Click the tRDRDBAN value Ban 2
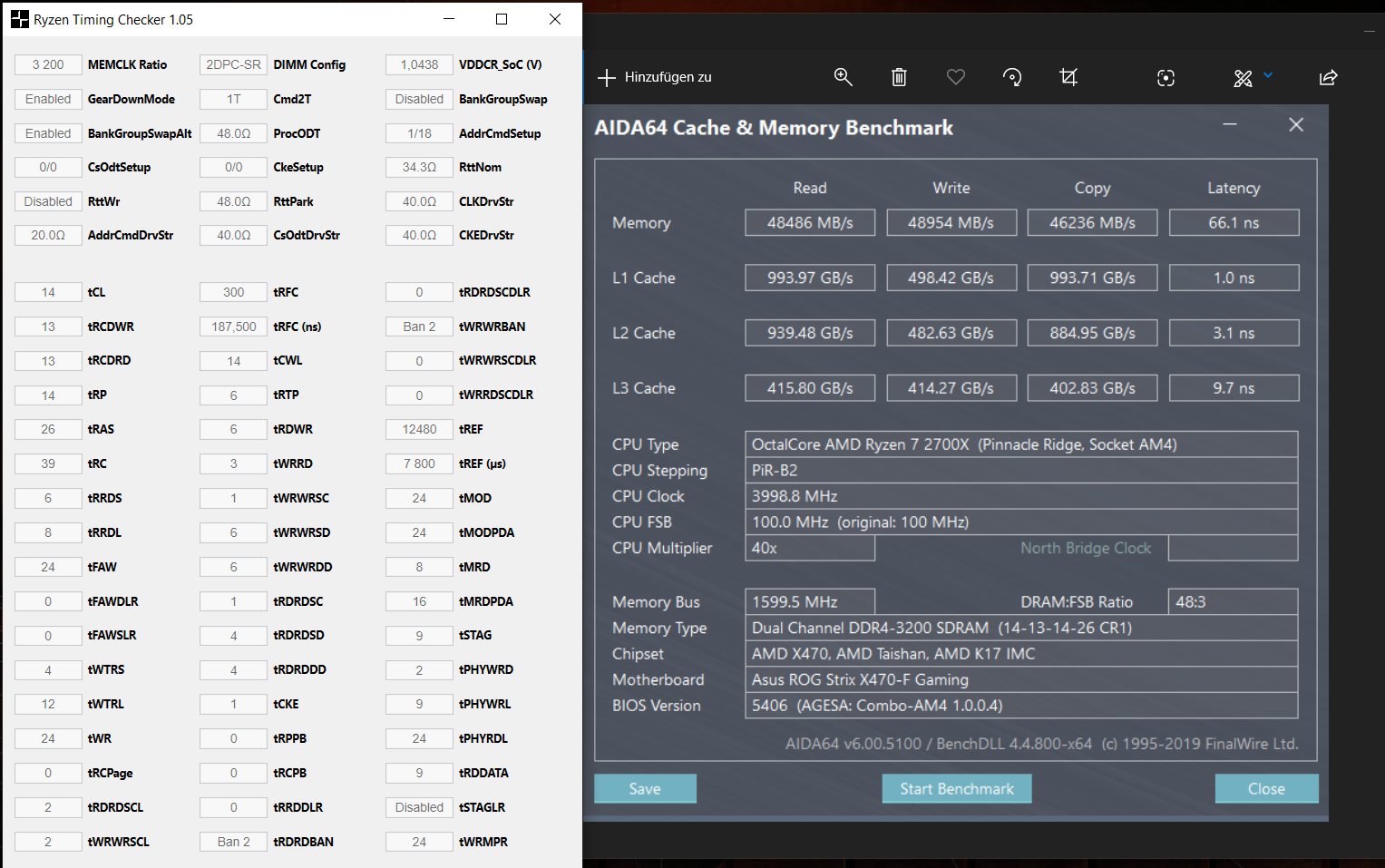 [x=233, y=842]
